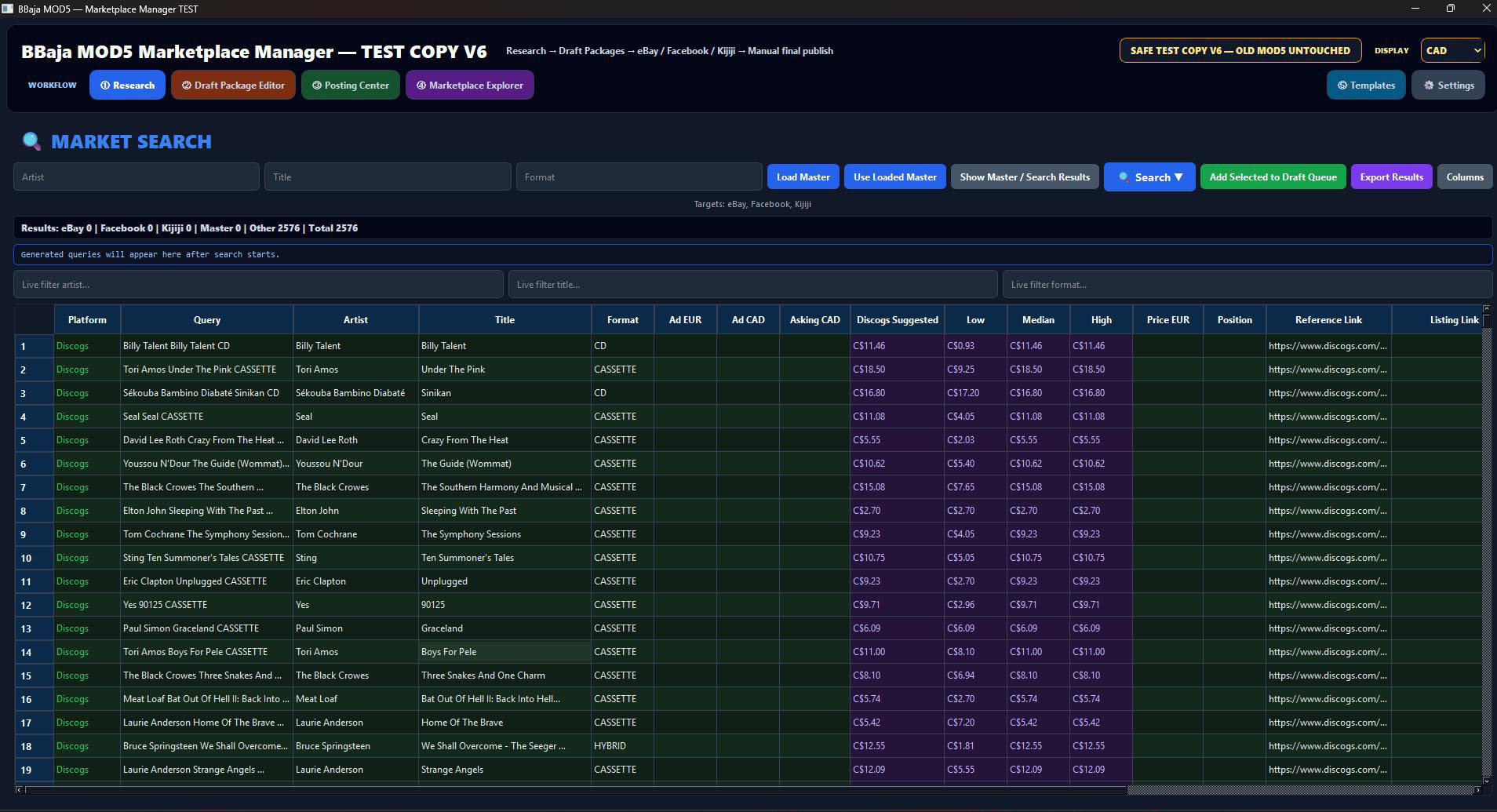Click the HYBRID format cell in row 18
The height and width of the screenshot is (812, 1497).
pos(622,746)
